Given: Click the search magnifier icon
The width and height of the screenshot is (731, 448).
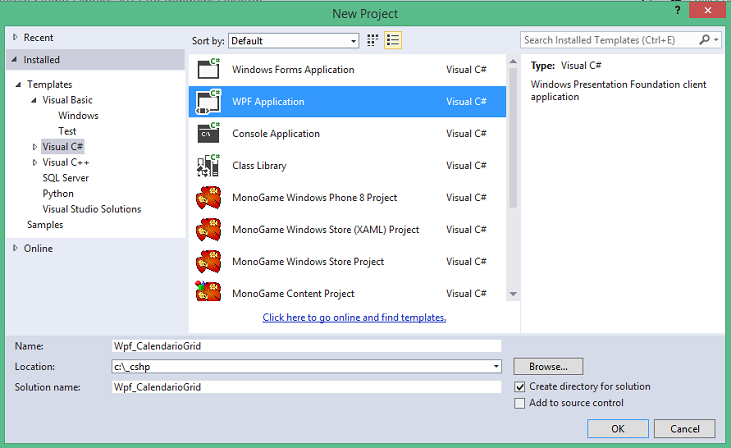Looking at the screenshot, I should point(704,40).
